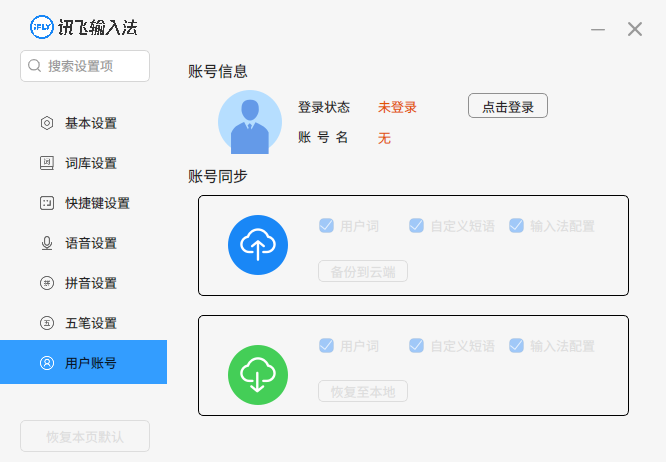
Task: Click the iFLY logo icon
Action: [x=42, y=27]
